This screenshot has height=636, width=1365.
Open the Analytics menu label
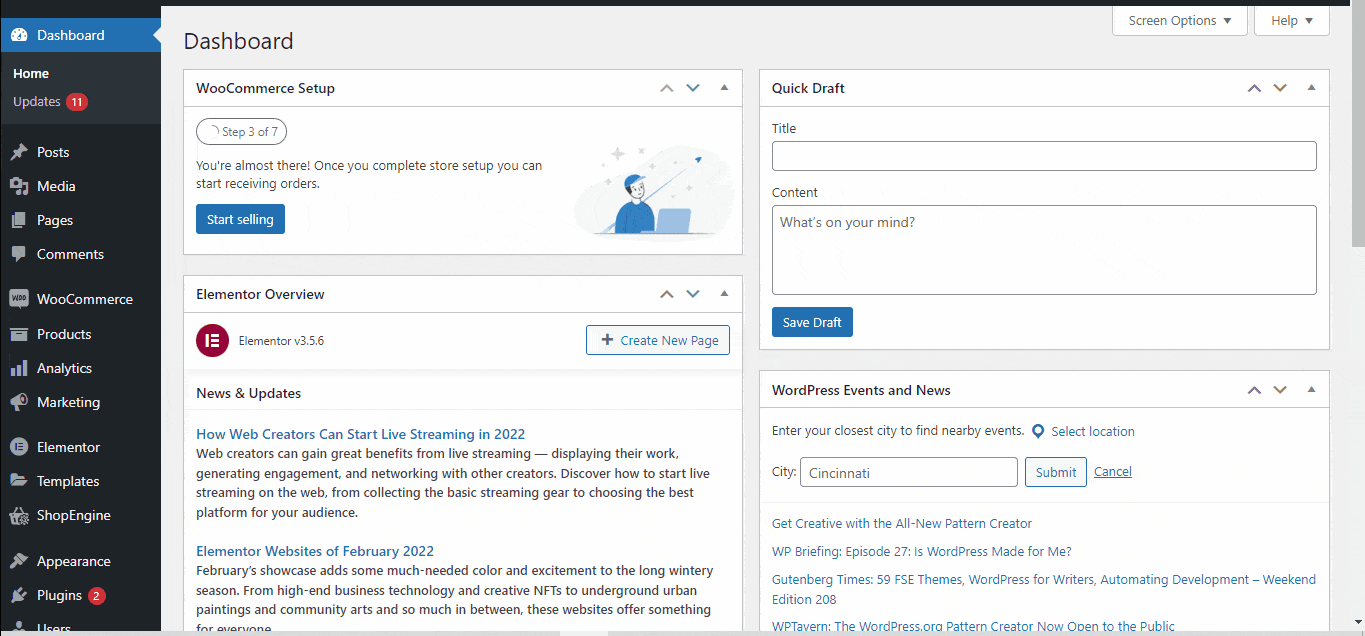64,368
